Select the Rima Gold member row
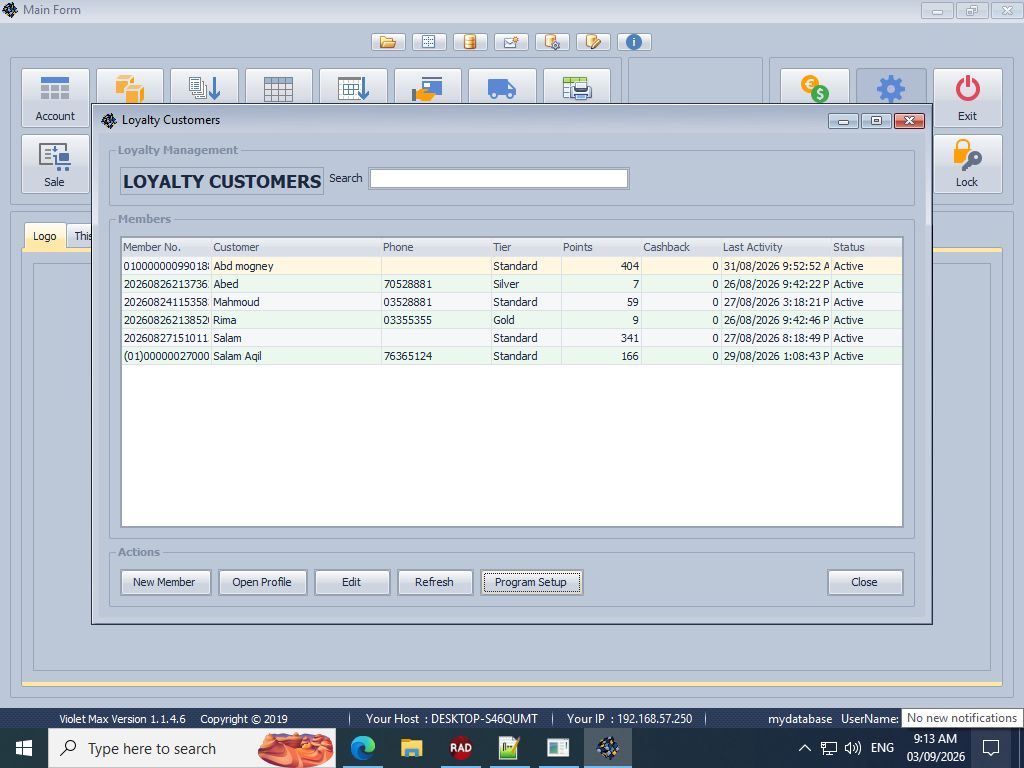Viewport: 1024px width, 768px height. tap(512, 320)
